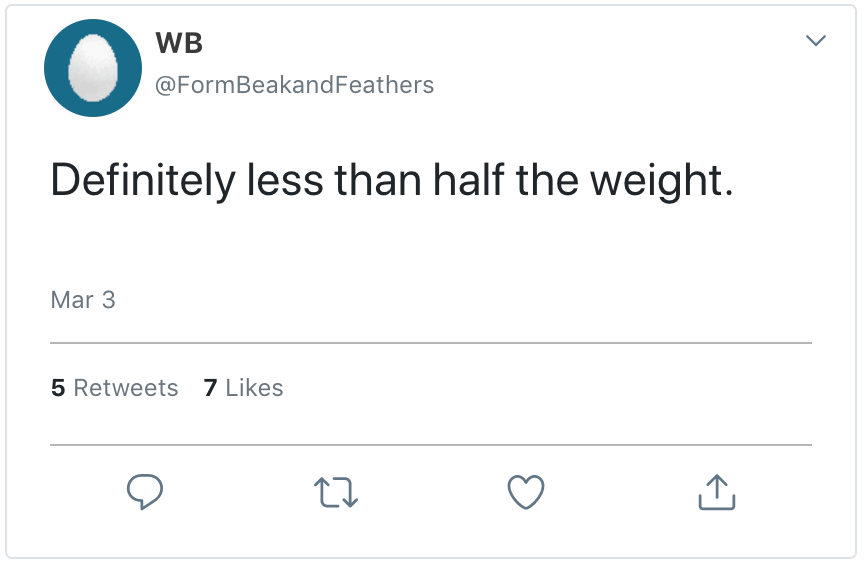Viewport: 866px width, 568px height.
Task: View the list of 5 Retweets
Action: coord(114,388)
